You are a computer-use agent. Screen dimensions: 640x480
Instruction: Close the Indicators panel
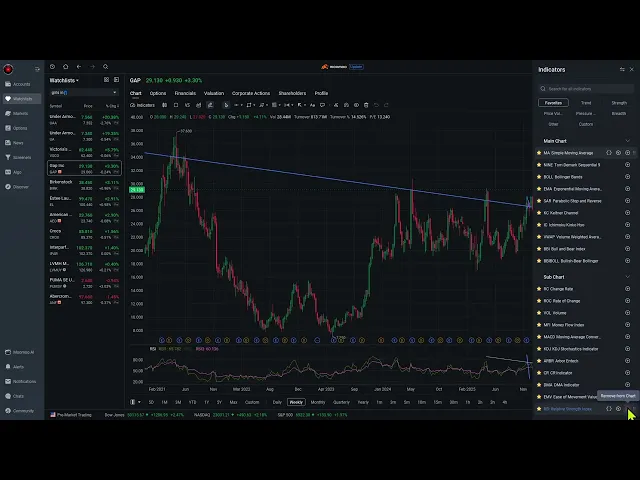point(632,70)
